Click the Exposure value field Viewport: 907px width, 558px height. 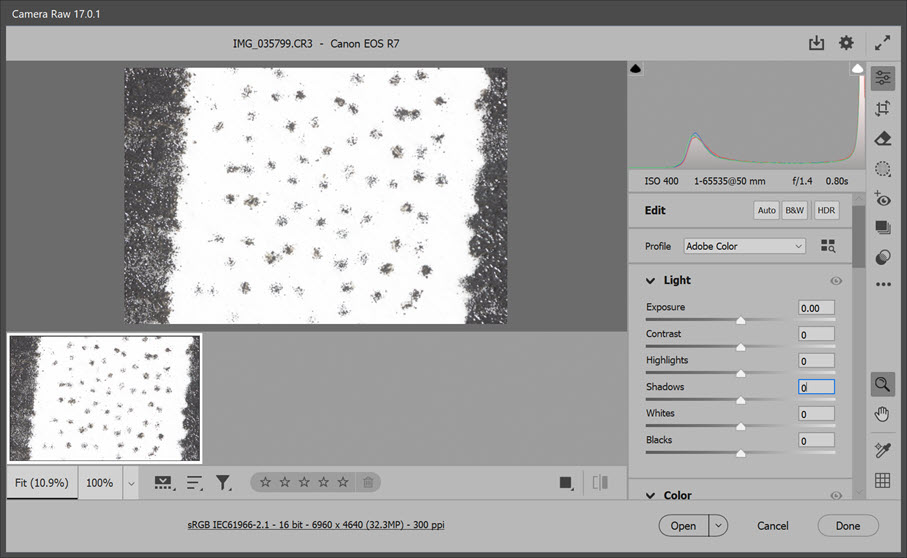(x=816, y=308)
